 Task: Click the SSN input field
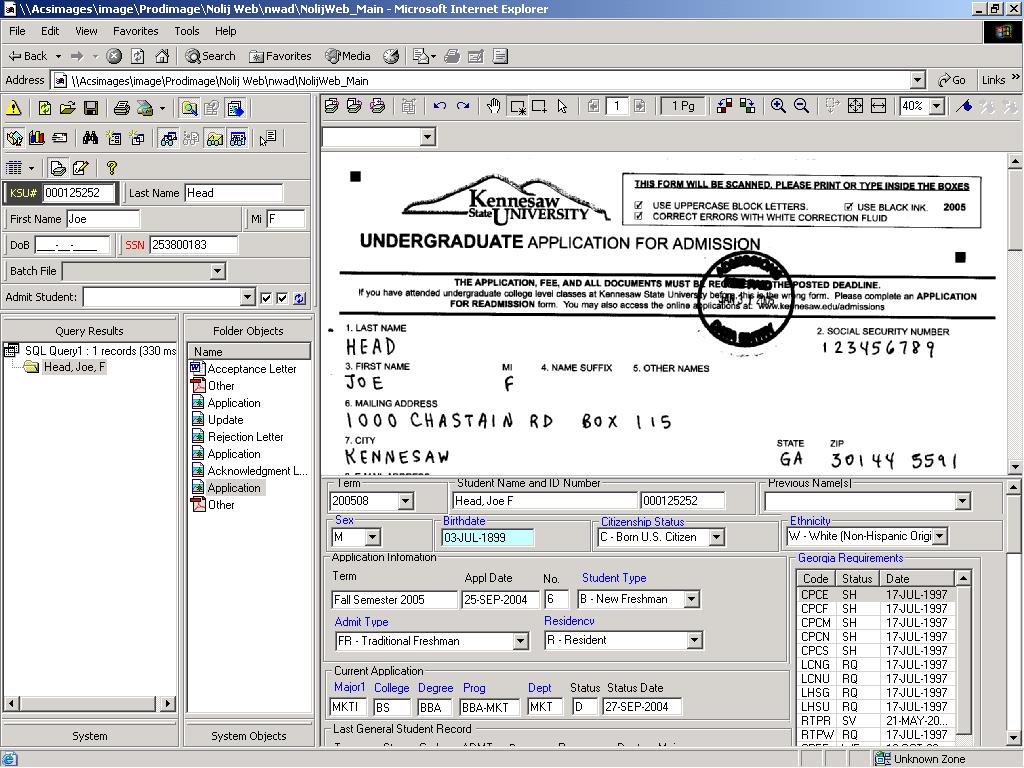[x=193, y=245]
